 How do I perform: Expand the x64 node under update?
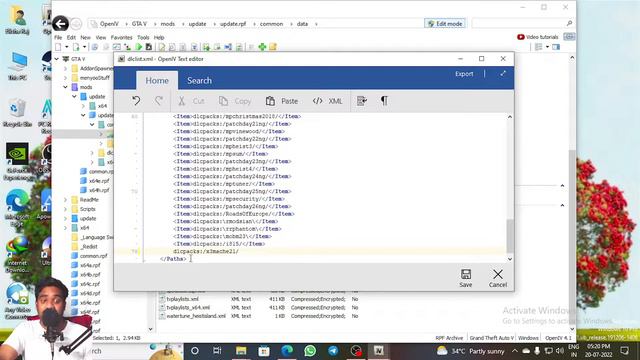click(83, 106)
